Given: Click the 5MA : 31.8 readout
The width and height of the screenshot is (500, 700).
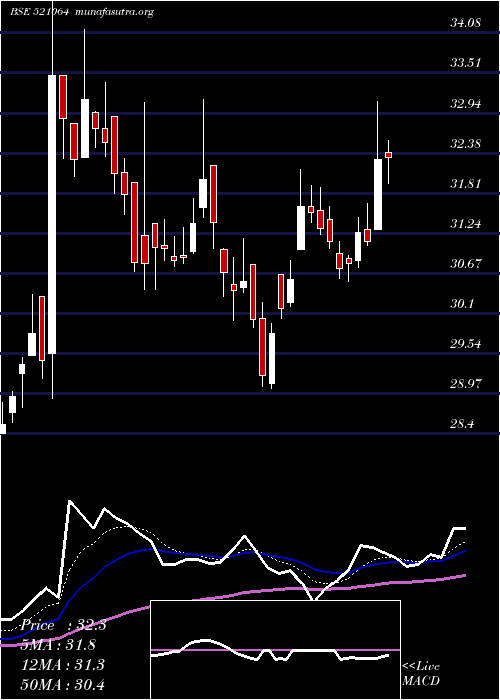Looking at the screenshot, I should coord(58,645).
